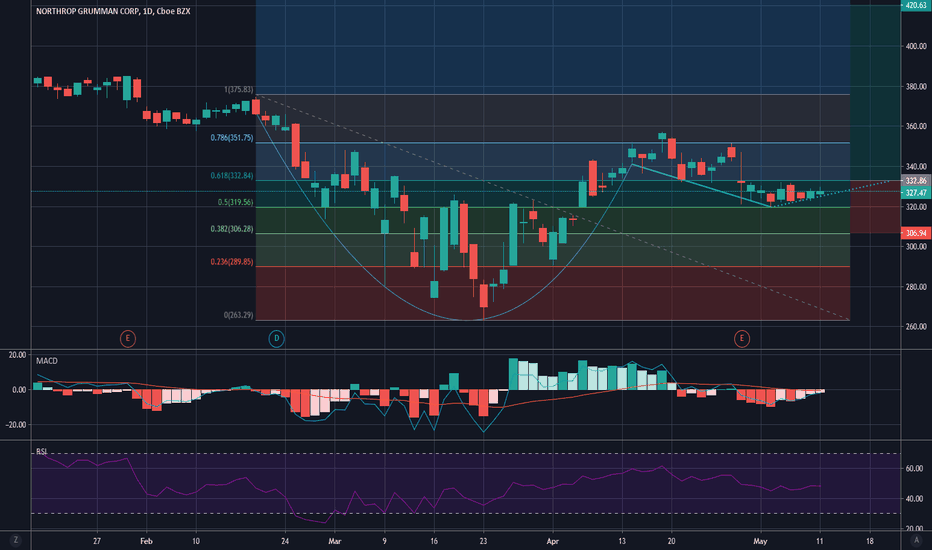Click the 0.786(351.75) Fibonacci level label
The image size is (932, 550).
pos(232,138)
